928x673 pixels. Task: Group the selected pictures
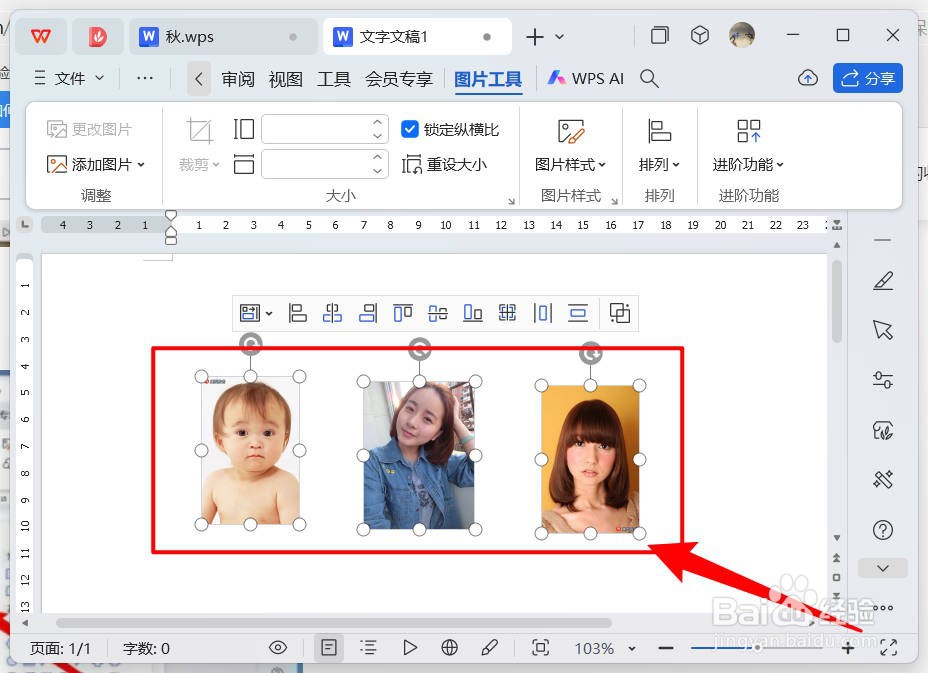click(620, 313)
